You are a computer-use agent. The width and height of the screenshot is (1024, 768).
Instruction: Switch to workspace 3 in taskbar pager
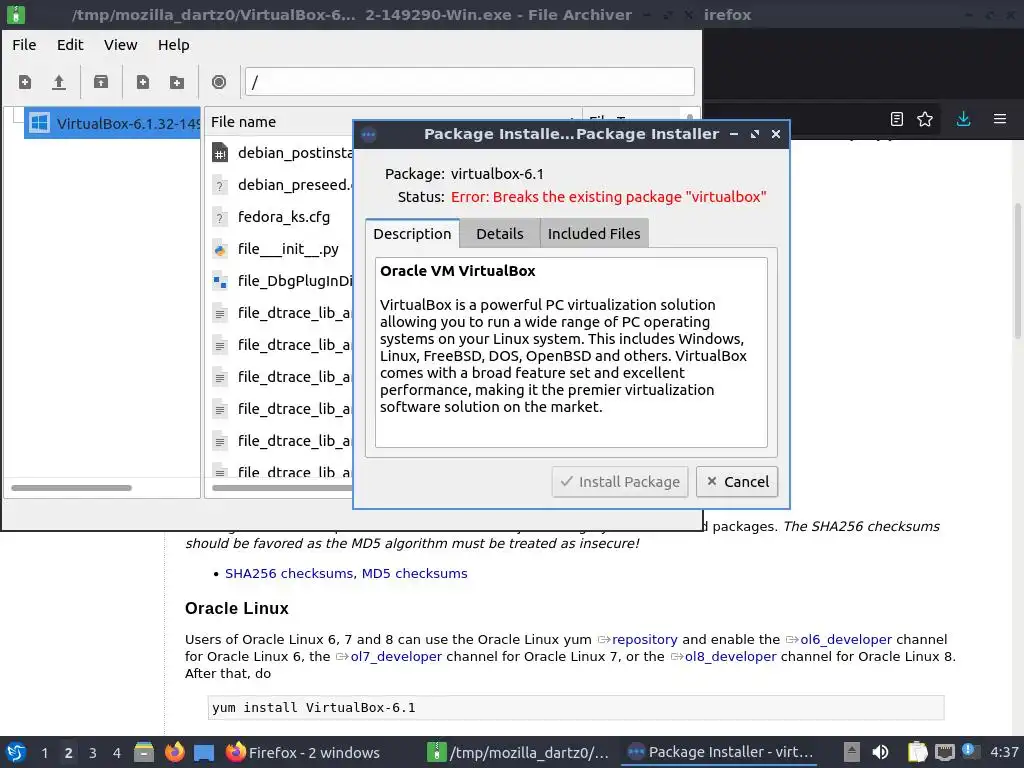93,753
